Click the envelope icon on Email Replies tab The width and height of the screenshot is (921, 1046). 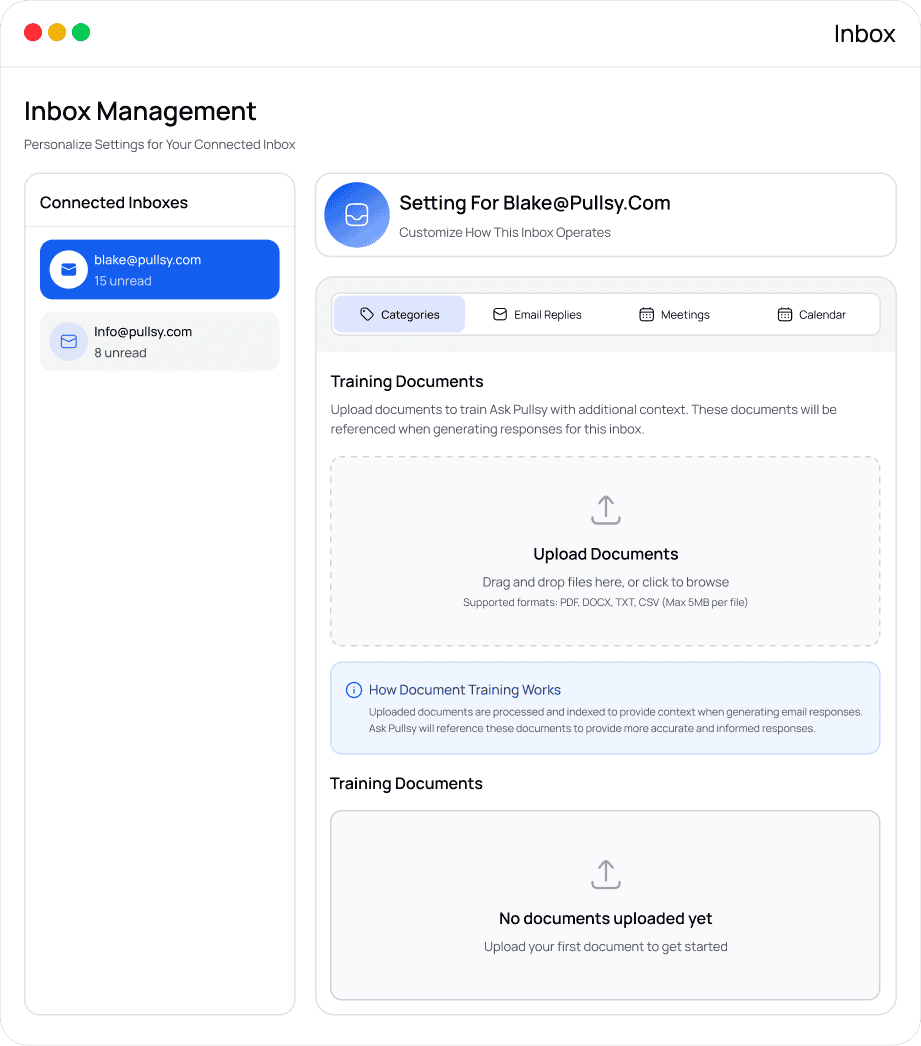(x=500, y=314)
